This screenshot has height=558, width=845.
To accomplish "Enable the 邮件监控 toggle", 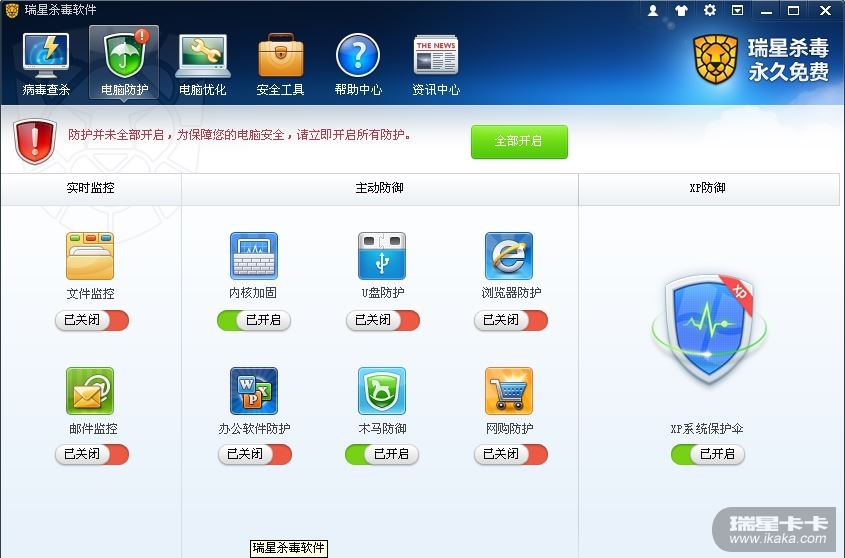I will [x=92, y=454].
